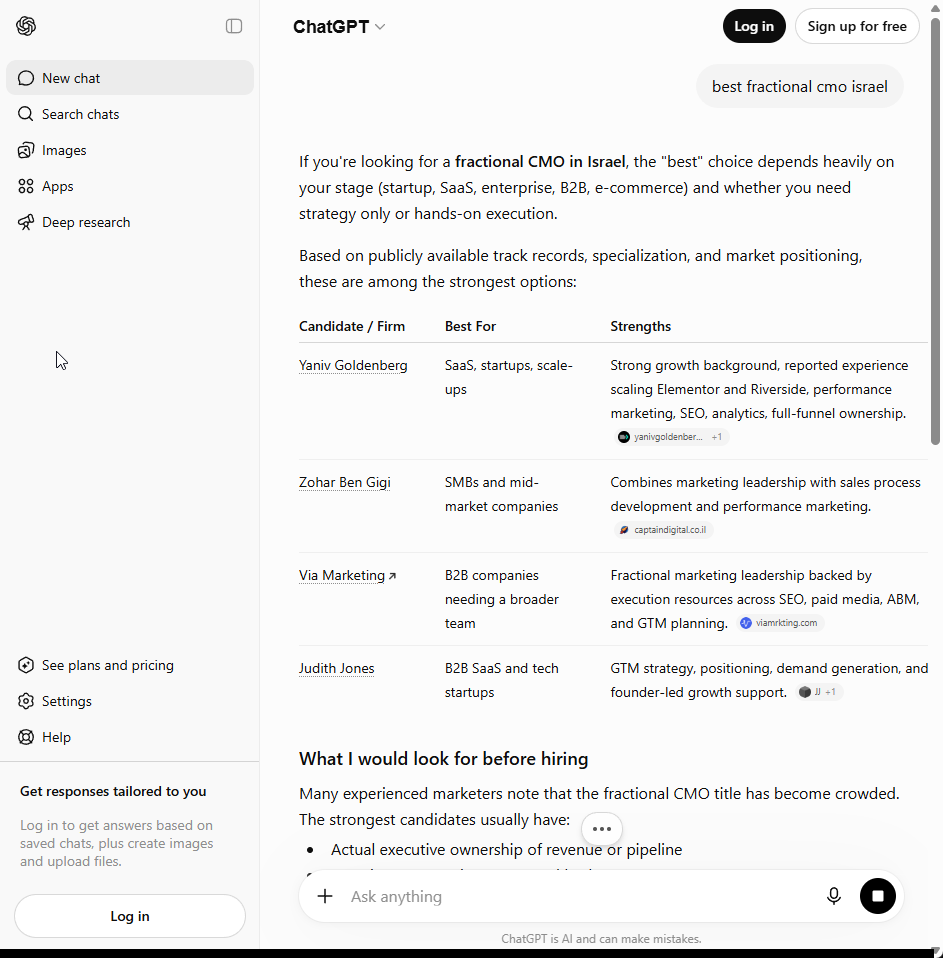Screen dimensions: 943x958
Task: Open the Images section
Action: point(130,150)
